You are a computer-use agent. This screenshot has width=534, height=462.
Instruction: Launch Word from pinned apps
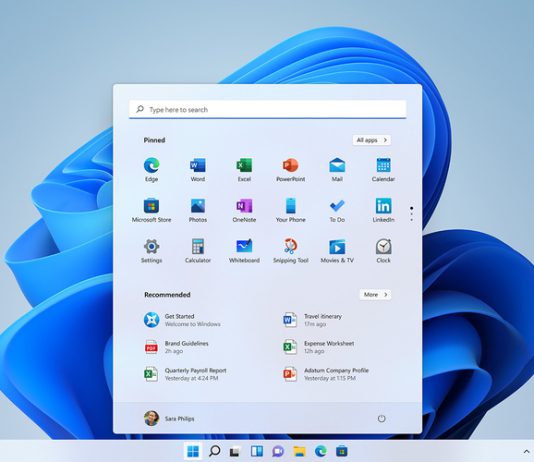coord(198,169)
